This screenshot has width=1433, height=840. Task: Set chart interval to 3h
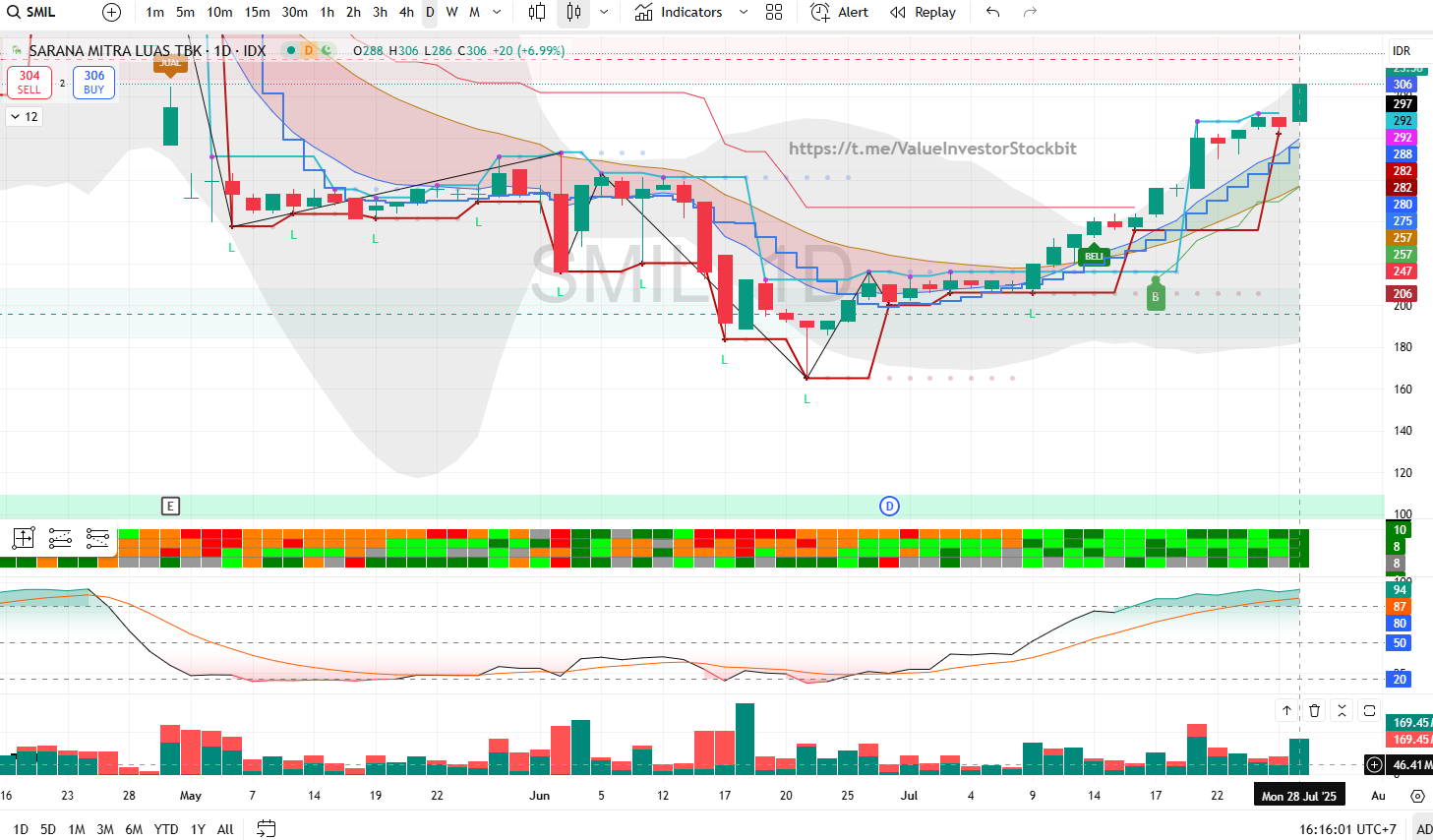point(381,12)
